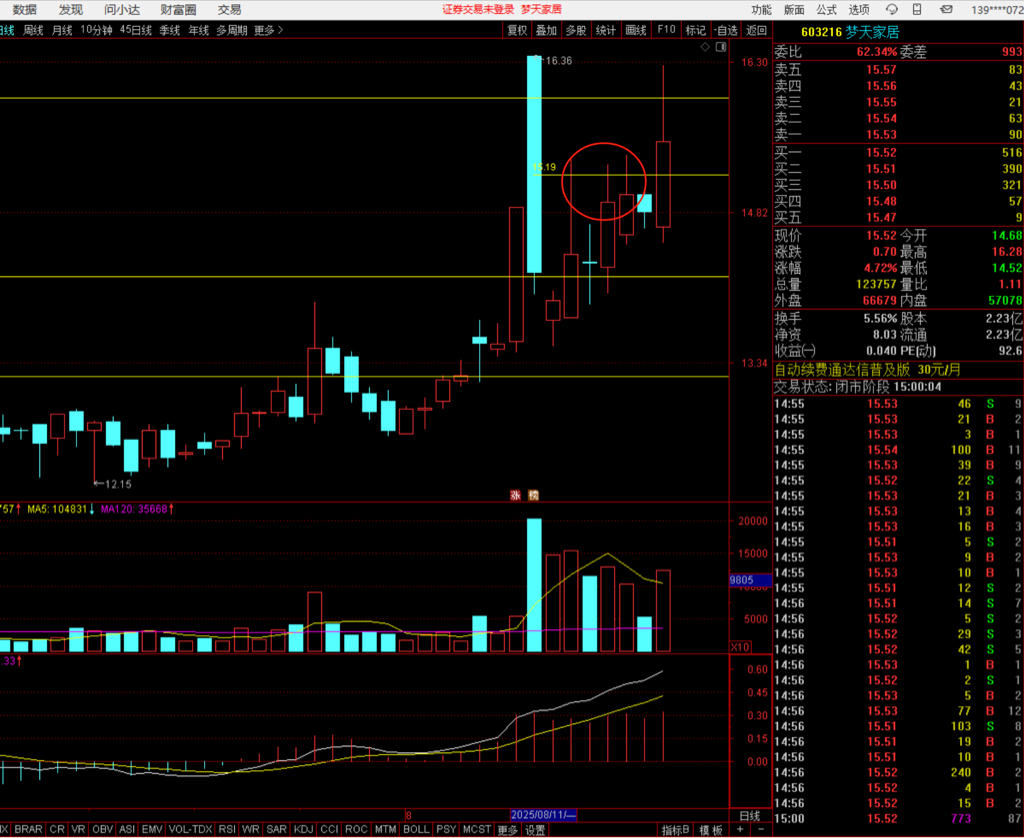Viewport: 1024px width, 838px height.
Task: Select the ROC indicator tab
Action: click(x=356, y=830)
